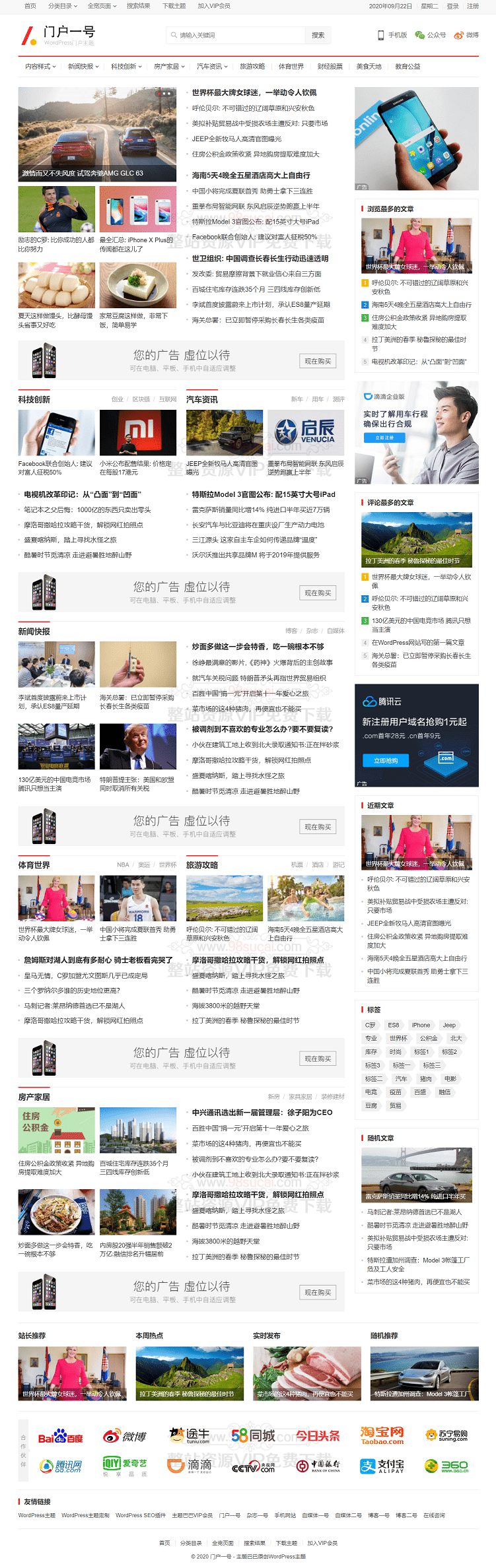This screenshot has width=496, height=1568.
Task: Expand the 内容样式 navigation dropdown
Action: click(x=40, y=67)
